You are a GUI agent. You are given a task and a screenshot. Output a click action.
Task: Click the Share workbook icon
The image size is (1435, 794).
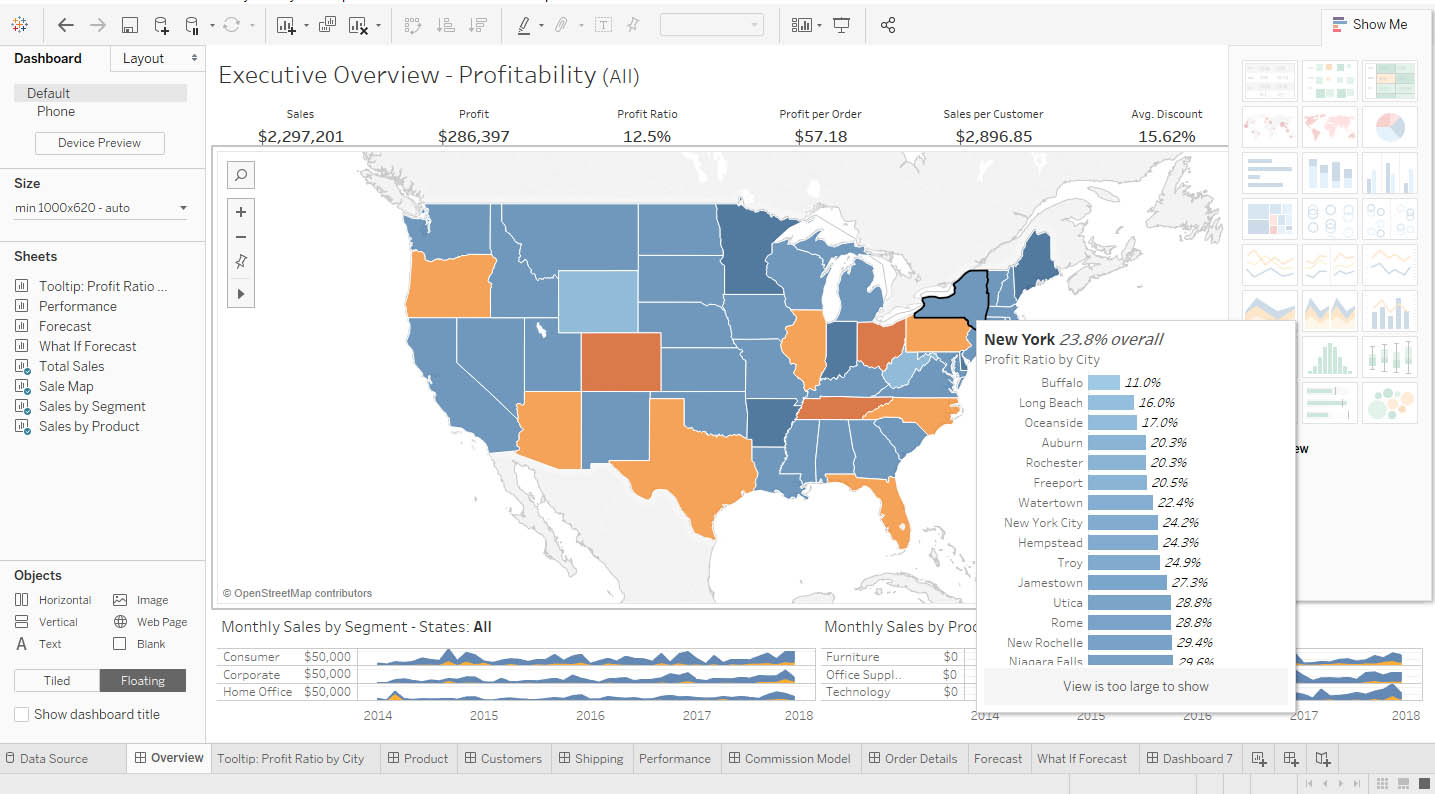pos(888,25)
